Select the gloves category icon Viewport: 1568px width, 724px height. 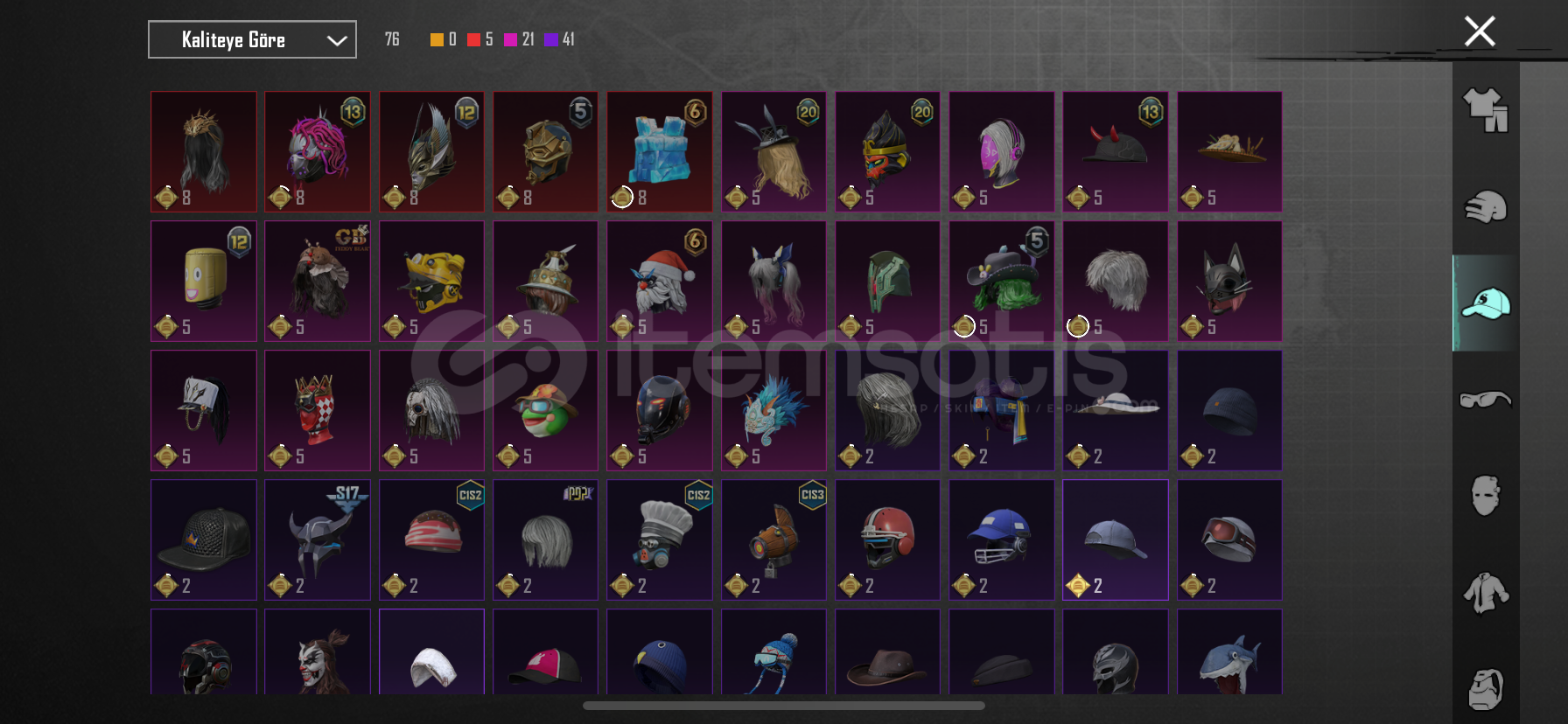[1486, 207]
